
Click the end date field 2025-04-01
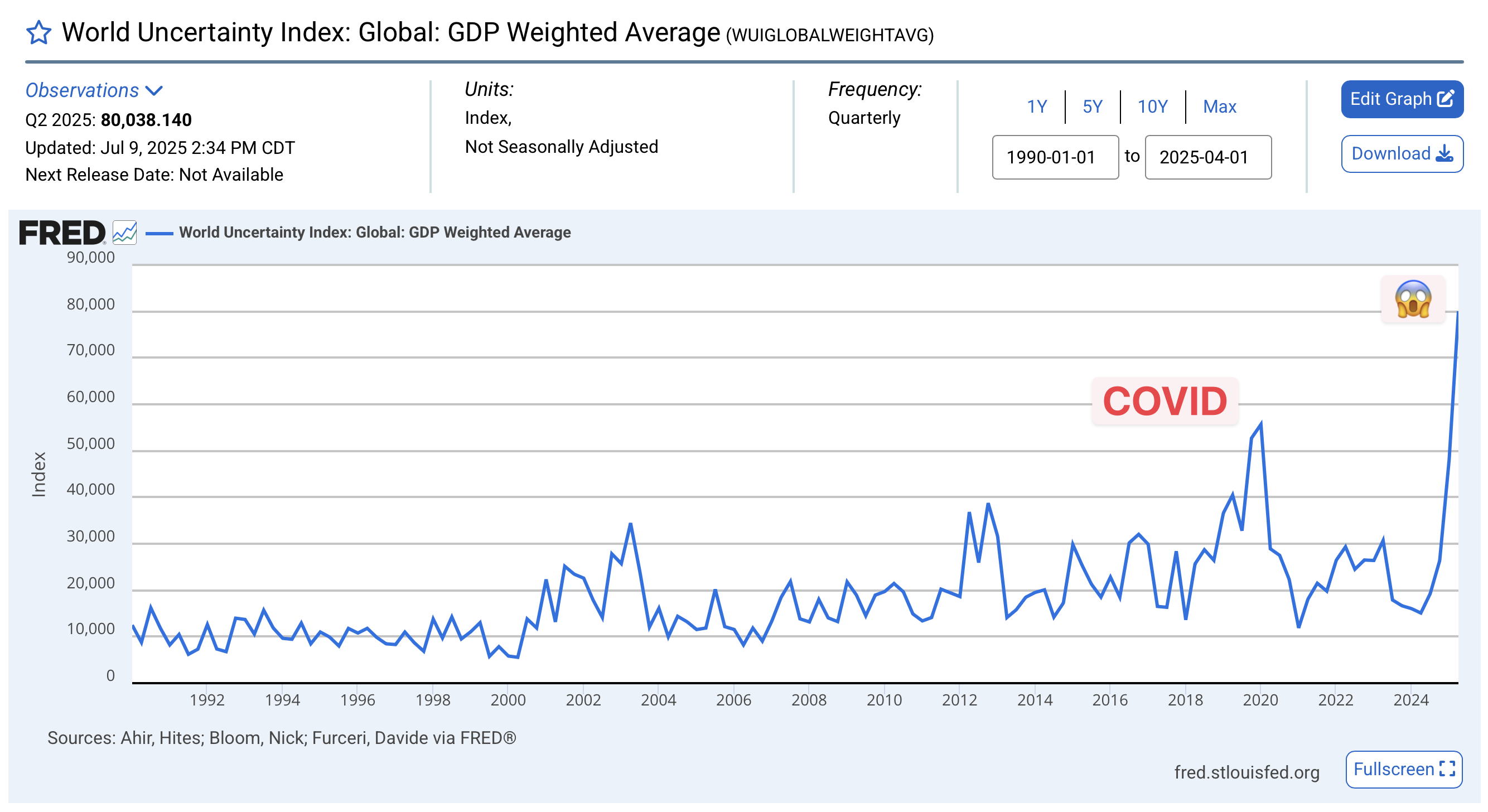tap(1208, 157)
